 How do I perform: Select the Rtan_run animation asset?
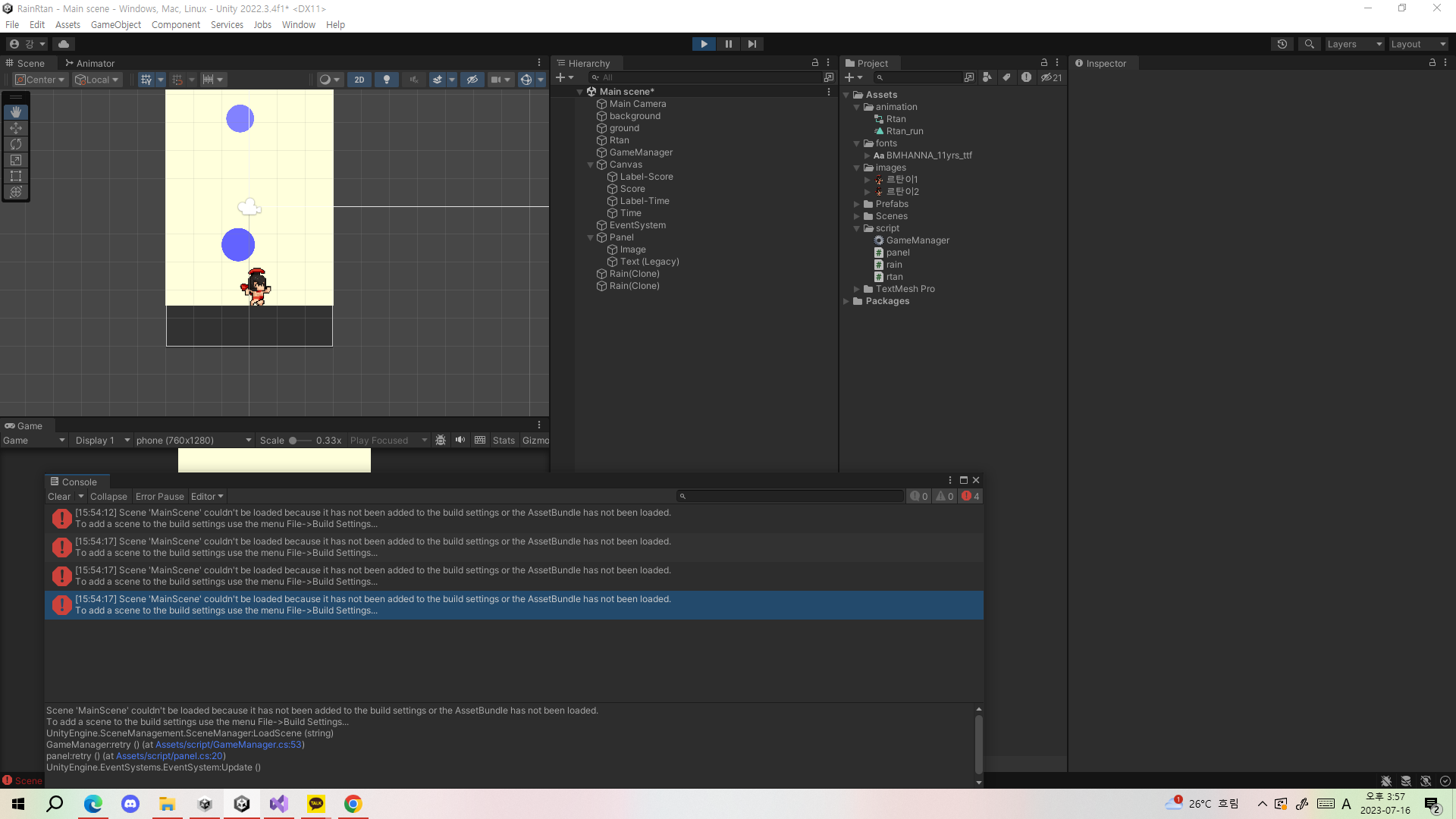click(x=905, y=131)
